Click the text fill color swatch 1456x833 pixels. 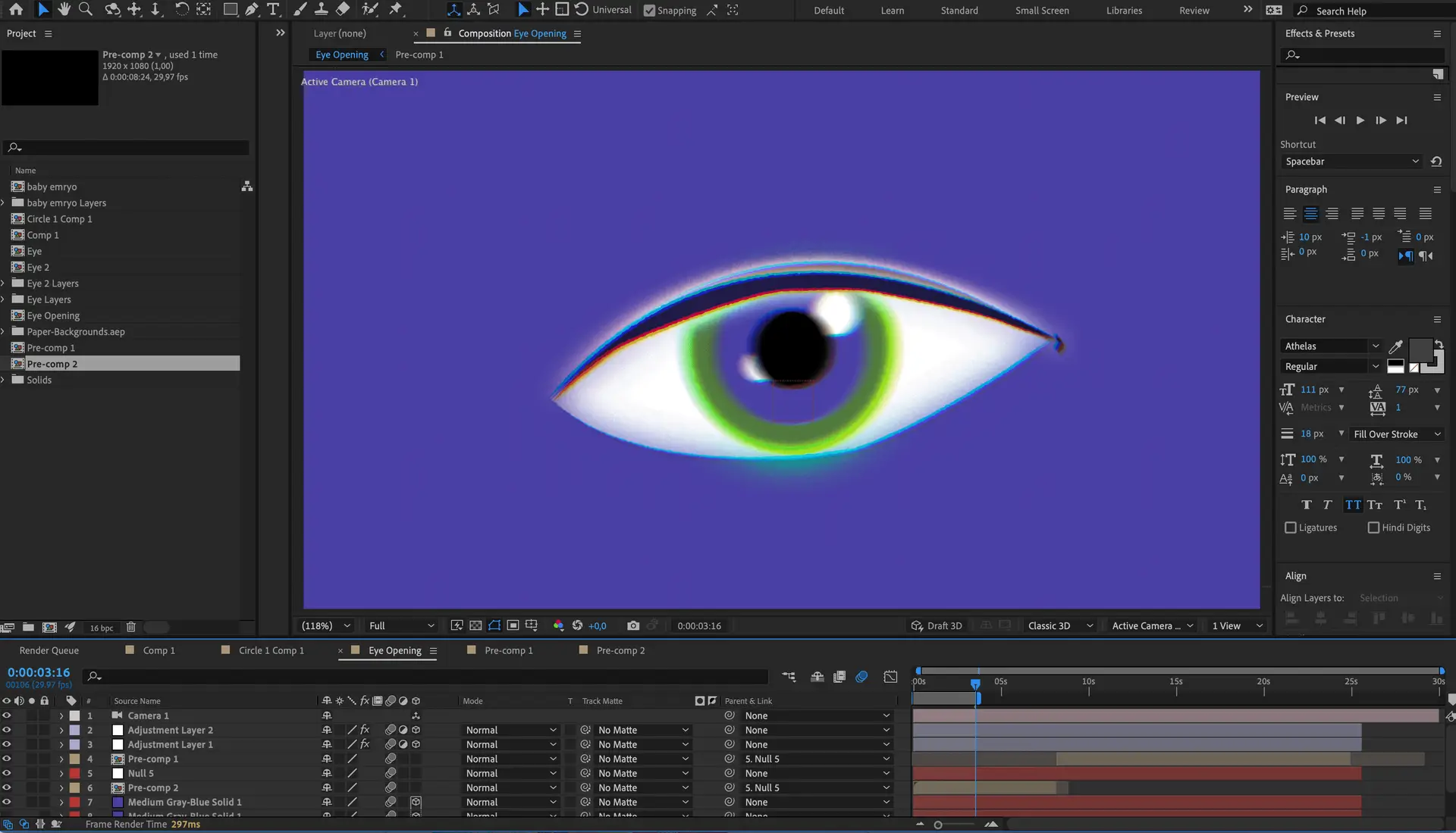(x=1420, y=349)
